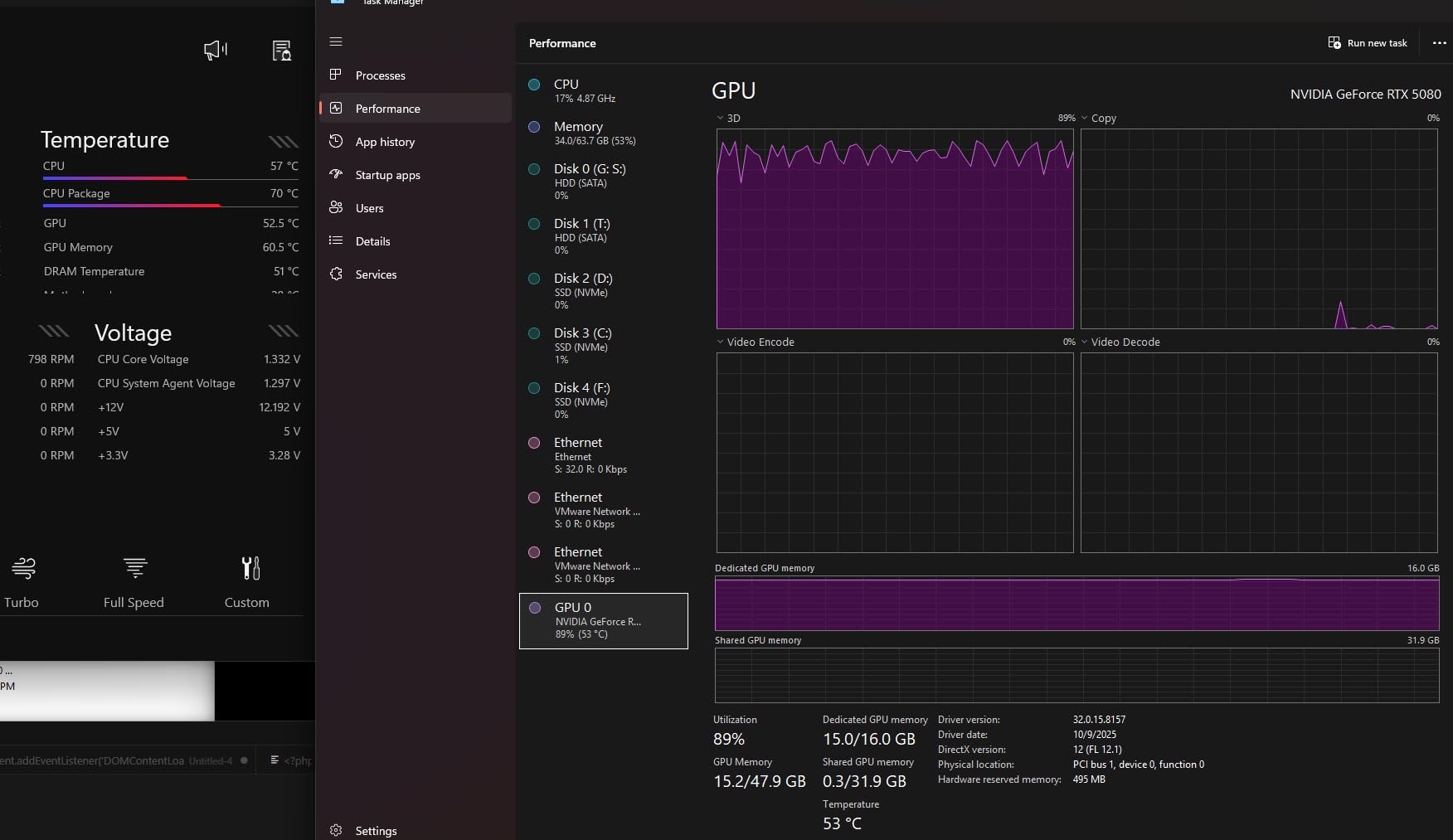The width and height of the screenshot is (1453, 840).
Task: Open the Copy graph engine dropdown
Action: pos(1085,119)
